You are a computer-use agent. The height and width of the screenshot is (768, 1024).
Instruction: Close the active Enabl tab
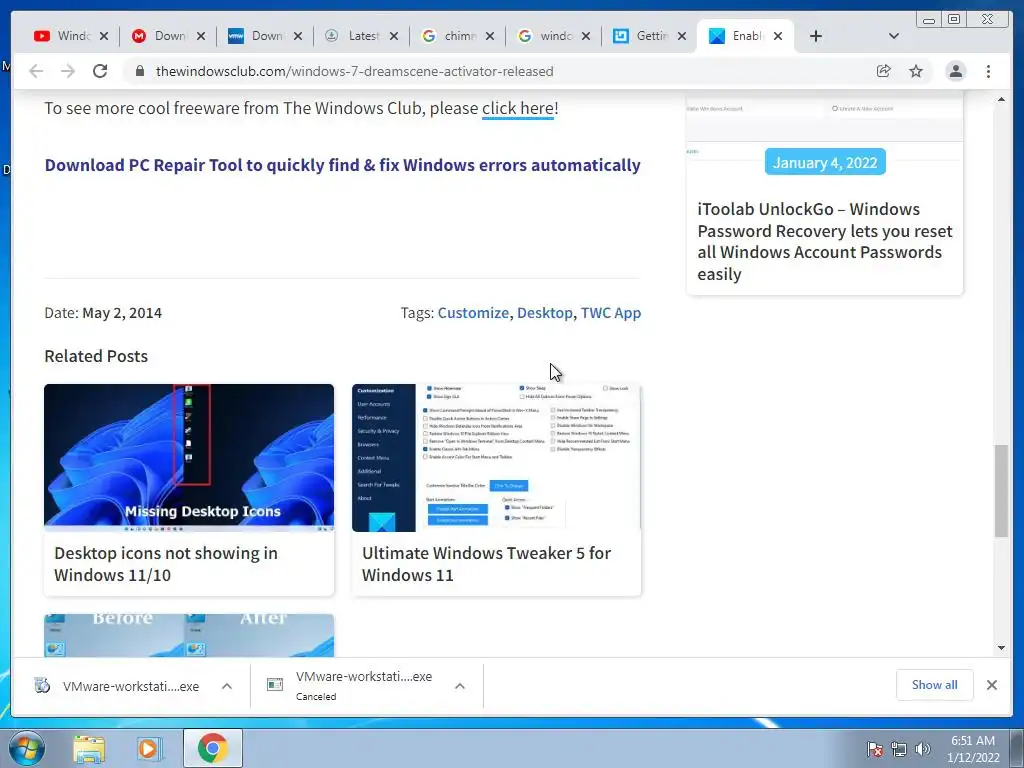tap(778, 36)
